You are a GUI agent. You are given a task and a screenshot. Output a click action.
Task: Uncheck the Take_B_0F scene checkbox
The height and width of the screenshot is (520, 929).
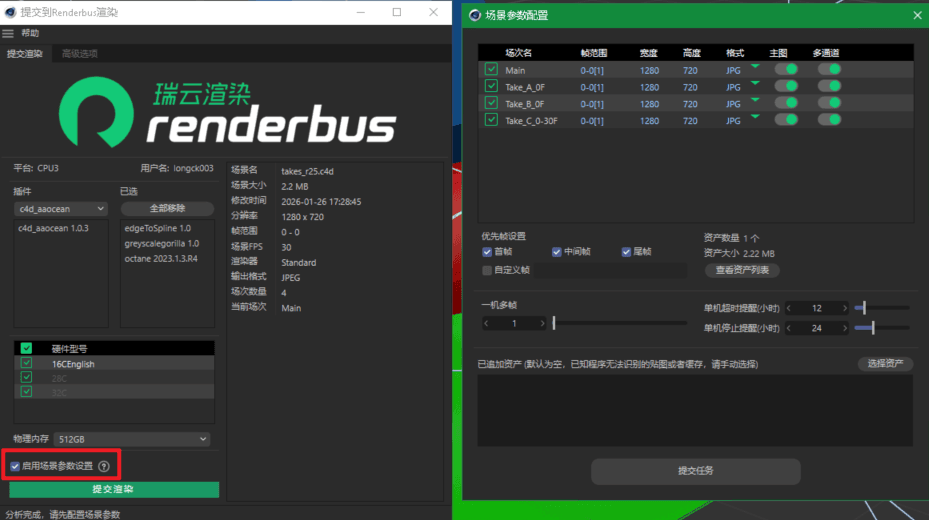pos(491,103)
